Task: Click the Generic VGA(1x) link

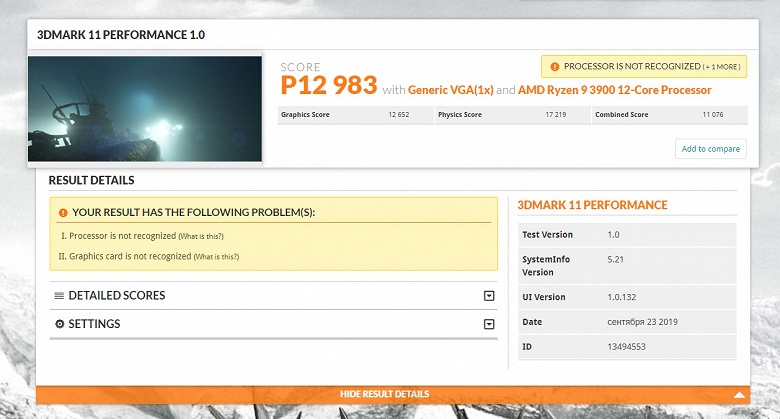Action: (x=451, y=90)
